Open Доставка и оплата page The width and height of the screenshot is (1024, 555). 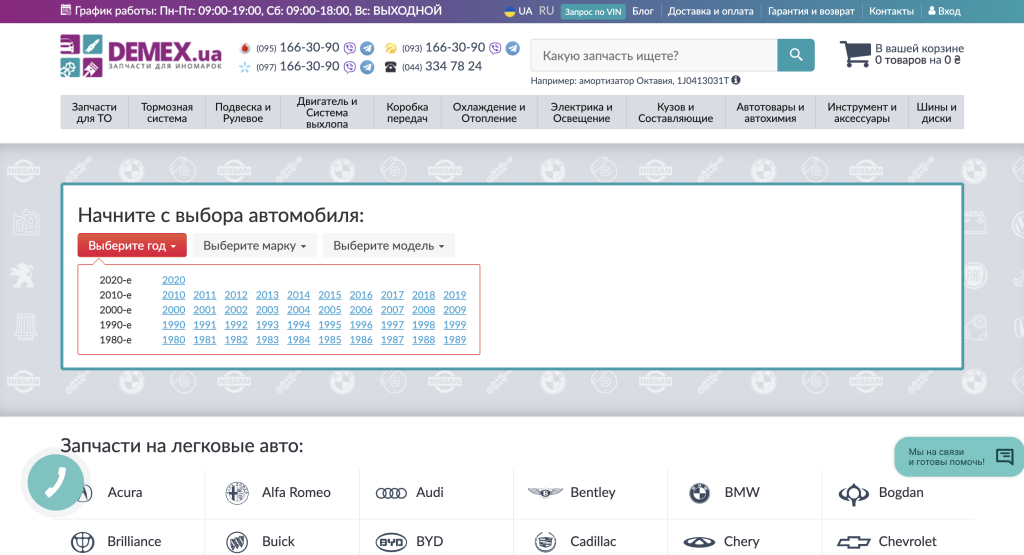[x=711, y=11]
